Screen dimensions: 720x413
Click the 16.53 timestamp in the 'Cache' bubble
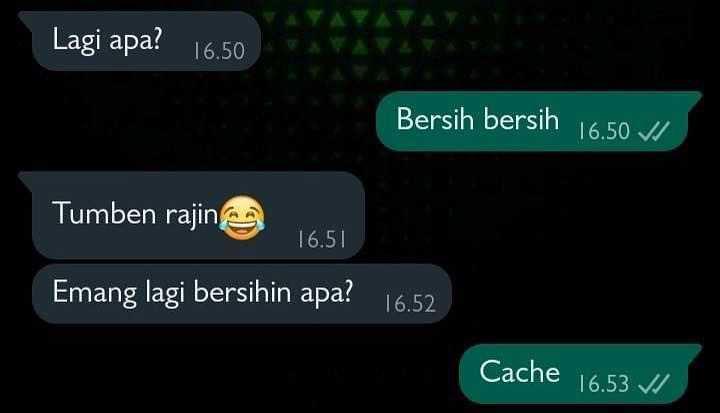[604, 384]
